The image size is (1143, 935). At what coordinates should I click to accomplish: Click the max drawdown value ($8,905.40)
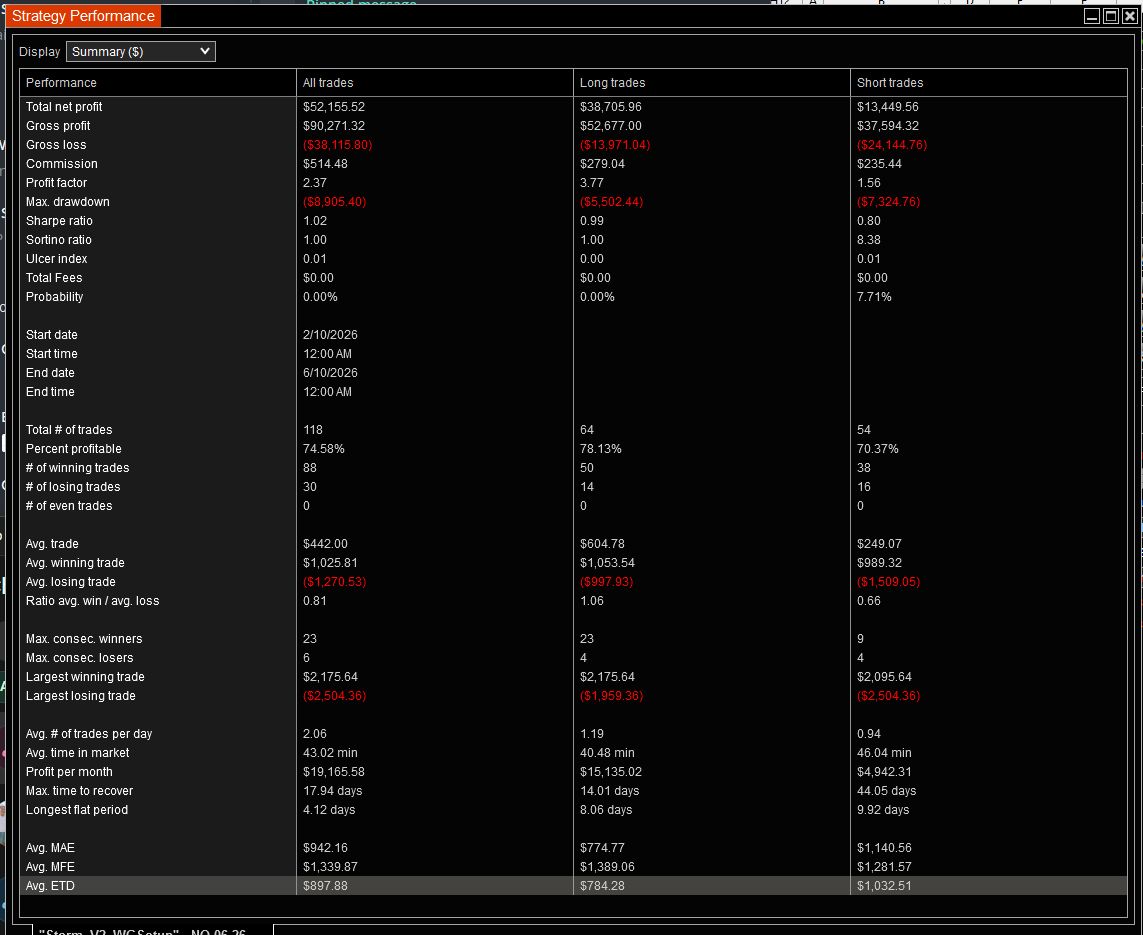(x=335, y=202)
